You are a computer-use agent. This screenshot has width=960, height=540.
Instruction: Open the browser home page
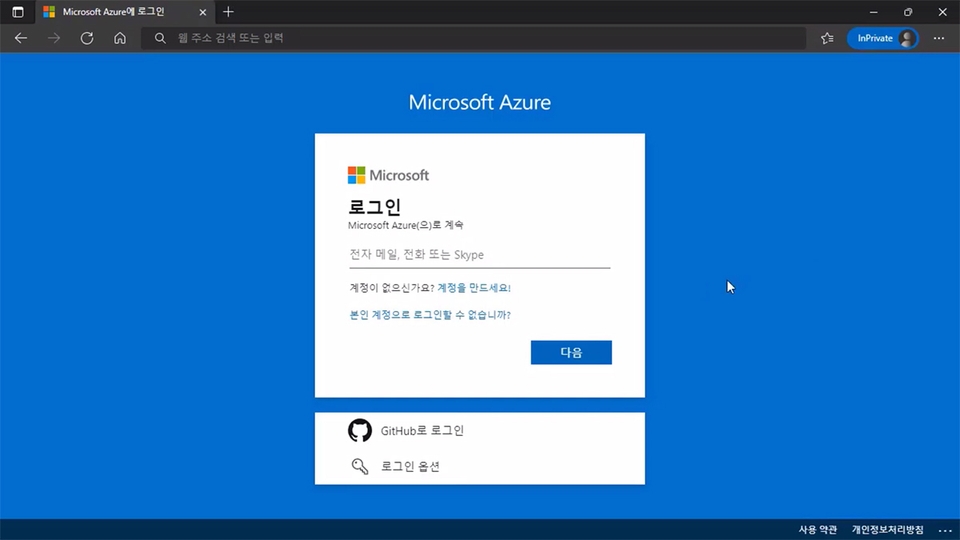pos(120,38)
